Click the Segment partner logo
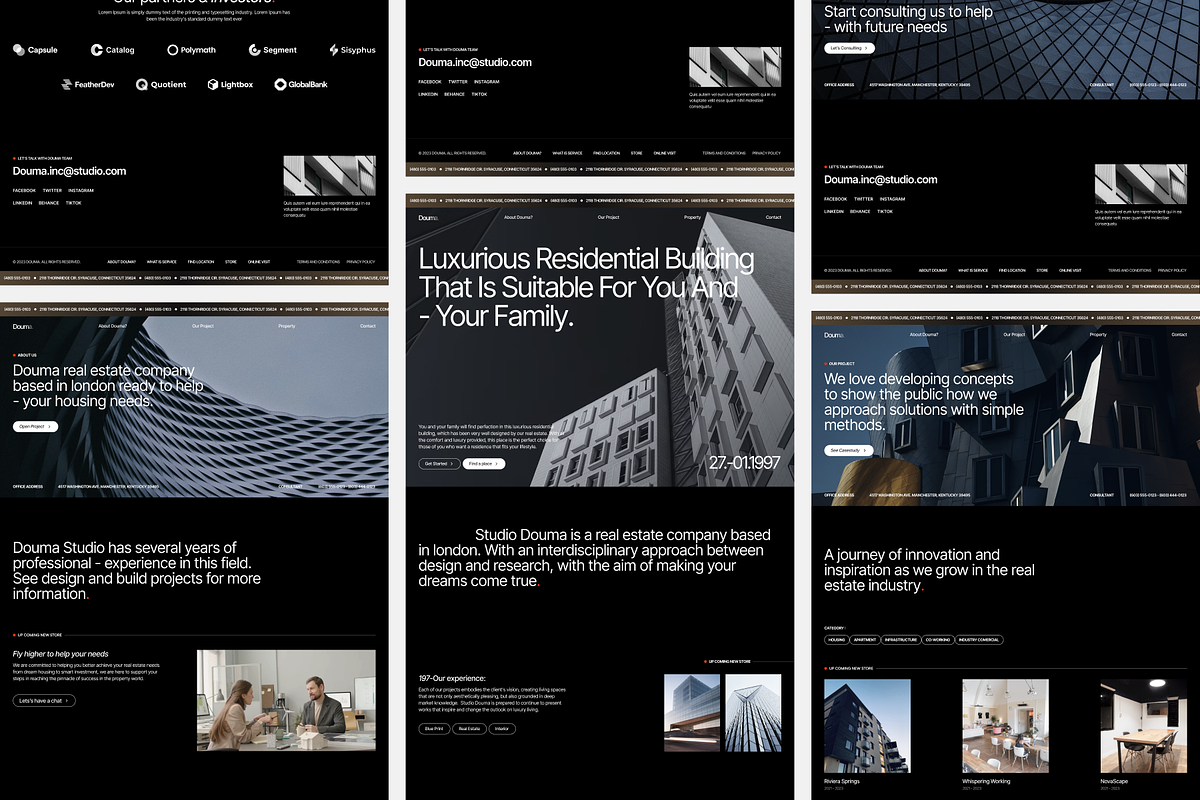Viewport: 1200px width, 800px height. pos(273,50)
